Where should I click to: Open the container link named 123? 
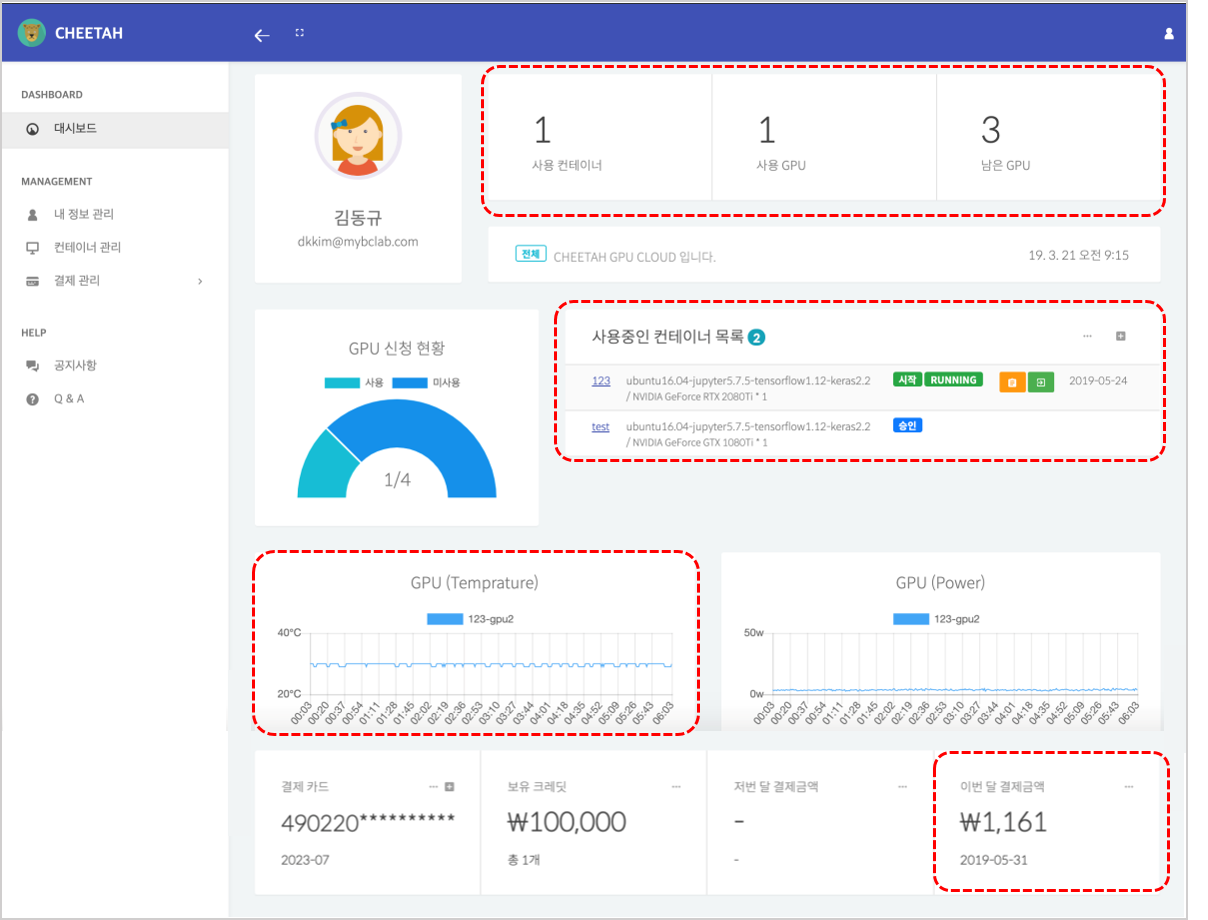click(x=601, y=380)
